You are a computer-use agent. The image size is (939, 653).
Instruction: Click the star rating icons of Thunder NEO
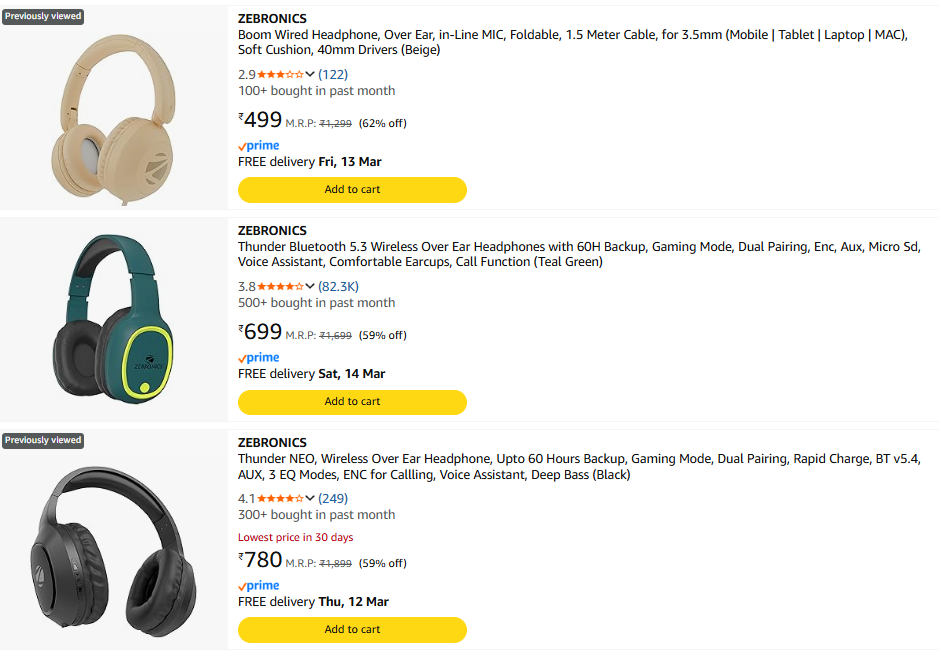point(280,498)
